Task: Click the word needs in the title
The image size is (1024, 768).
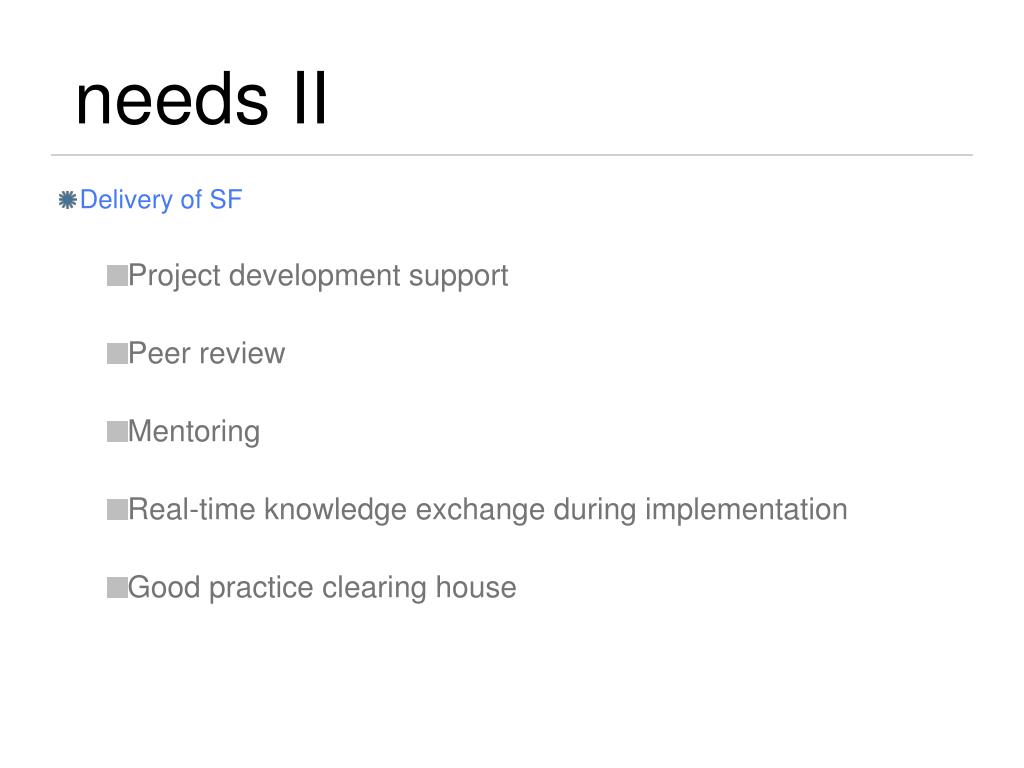Action: (x=172, y=99)
